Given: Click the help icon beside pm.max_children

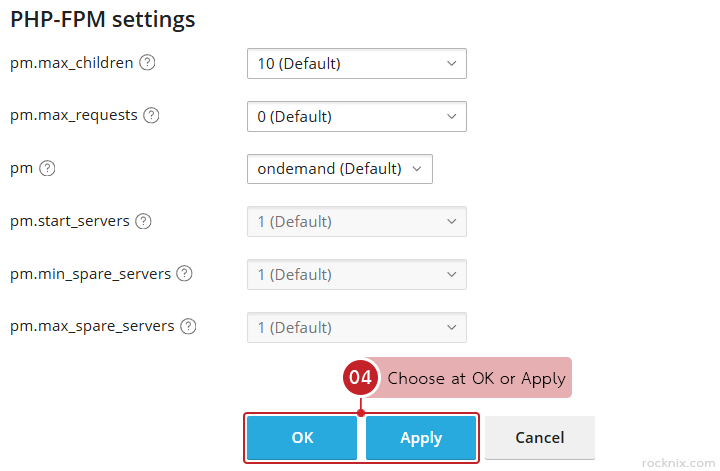Looking at the screenshot, I should click(x=147, y=63).
